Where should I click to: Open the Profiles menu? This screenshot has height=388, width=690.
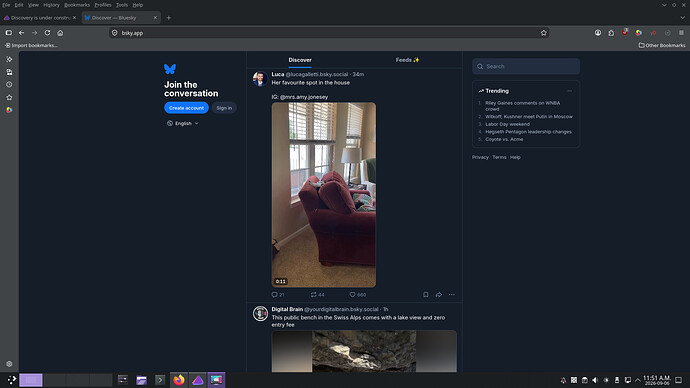[103, 5]
